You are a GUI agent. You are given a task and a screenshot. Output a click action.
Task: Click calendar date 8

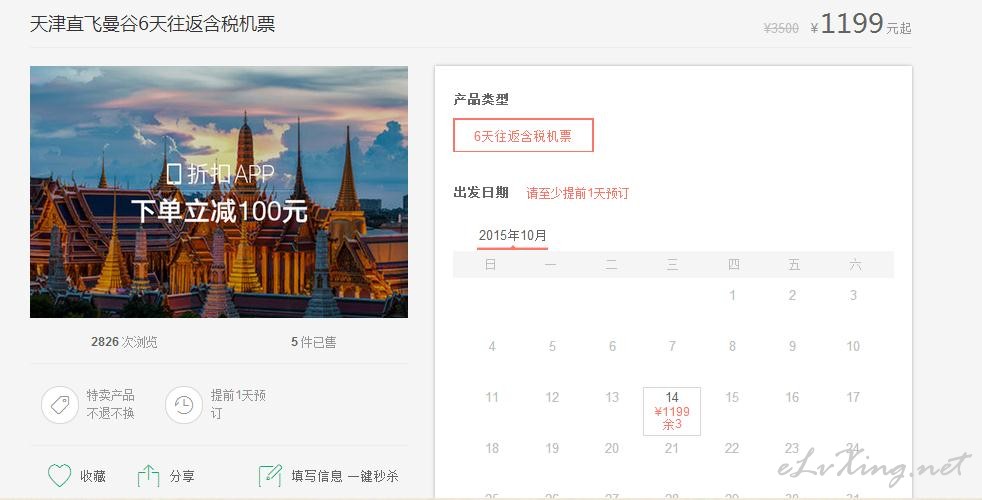tap(732, 346)
